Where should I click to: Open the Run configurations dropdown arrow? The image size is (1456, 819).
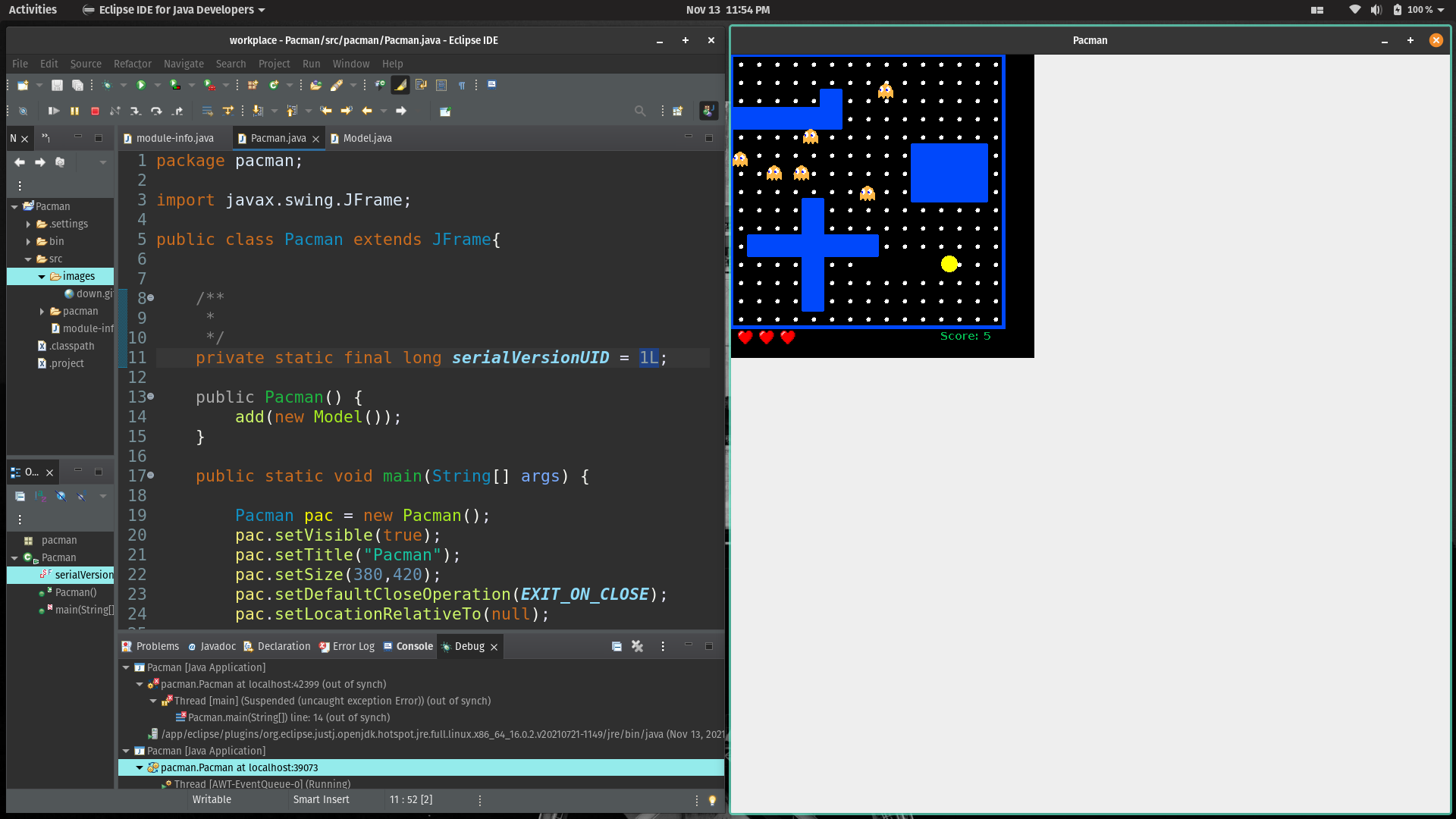click(x=158, y=85)
